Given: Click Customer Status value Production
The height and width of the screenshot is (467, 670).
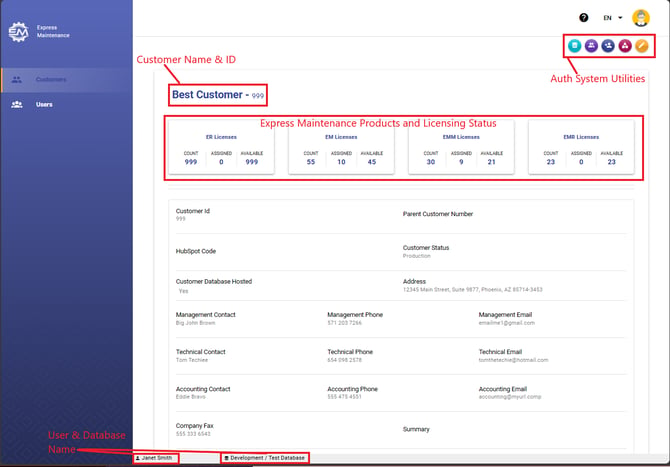Looking at the screenshot, I should click(417, 256).
